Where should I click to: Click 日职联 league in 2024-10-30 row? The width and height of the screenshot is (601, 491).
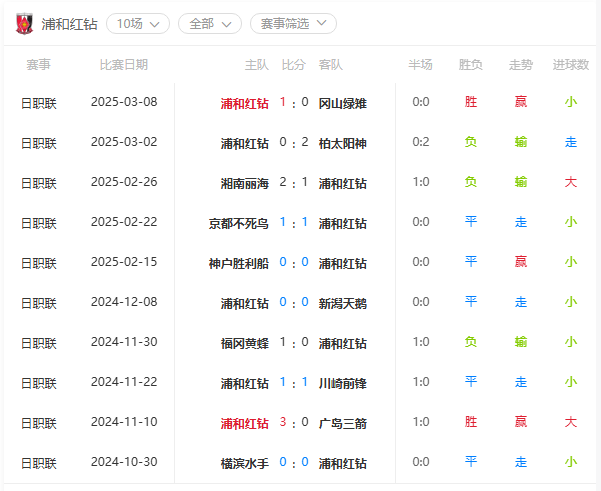coord(38,463)
